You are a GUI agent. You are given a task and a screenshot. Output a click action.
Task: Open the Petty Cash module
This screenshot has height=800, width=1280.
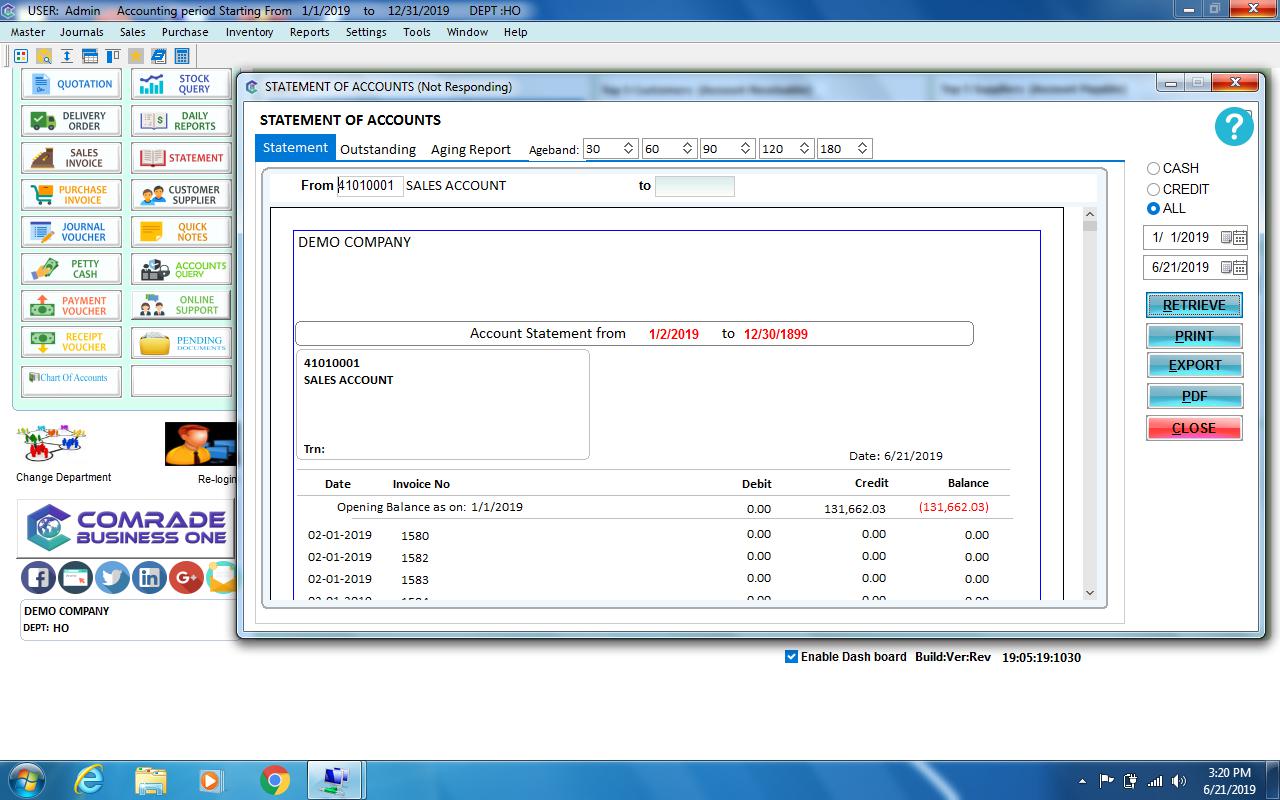tap(71, 268)
